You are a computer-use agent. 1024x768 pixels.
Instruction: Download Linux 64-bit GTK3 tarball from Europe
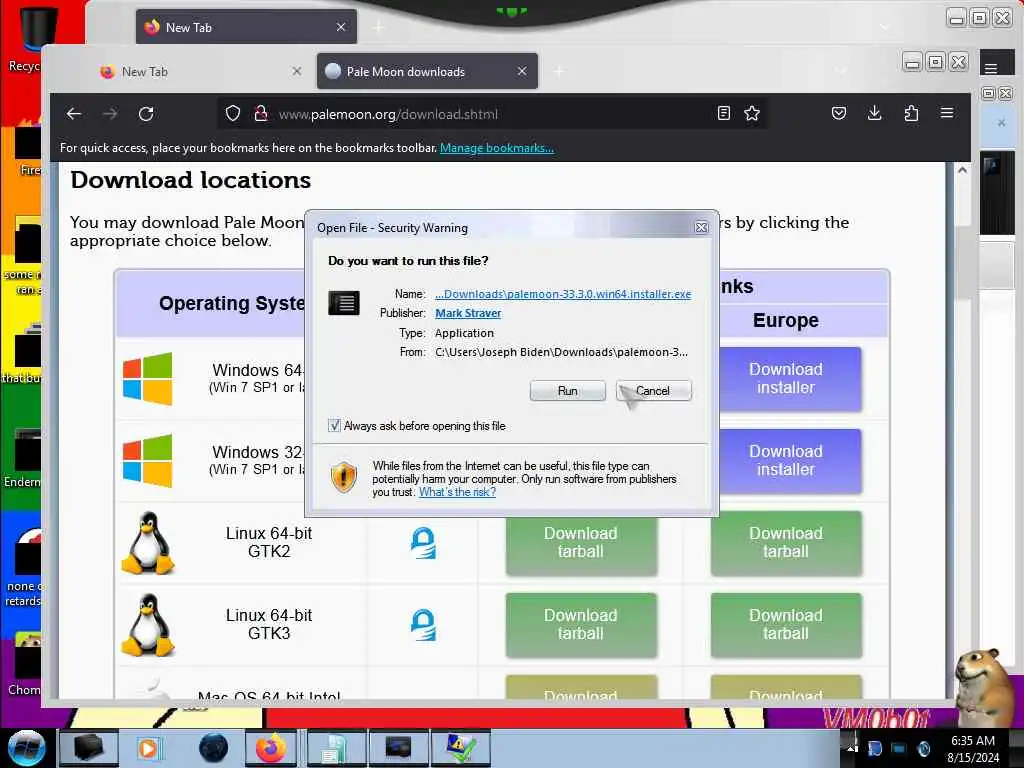[786, 624]
